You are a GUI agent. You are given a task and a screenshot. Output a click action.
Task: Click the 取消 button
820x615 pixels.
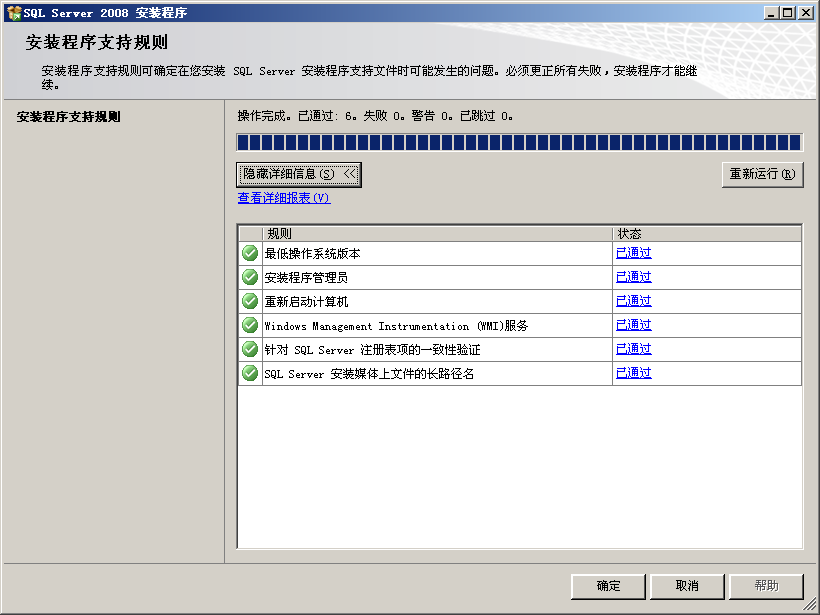pyautogui.click(x=687, y=586)
